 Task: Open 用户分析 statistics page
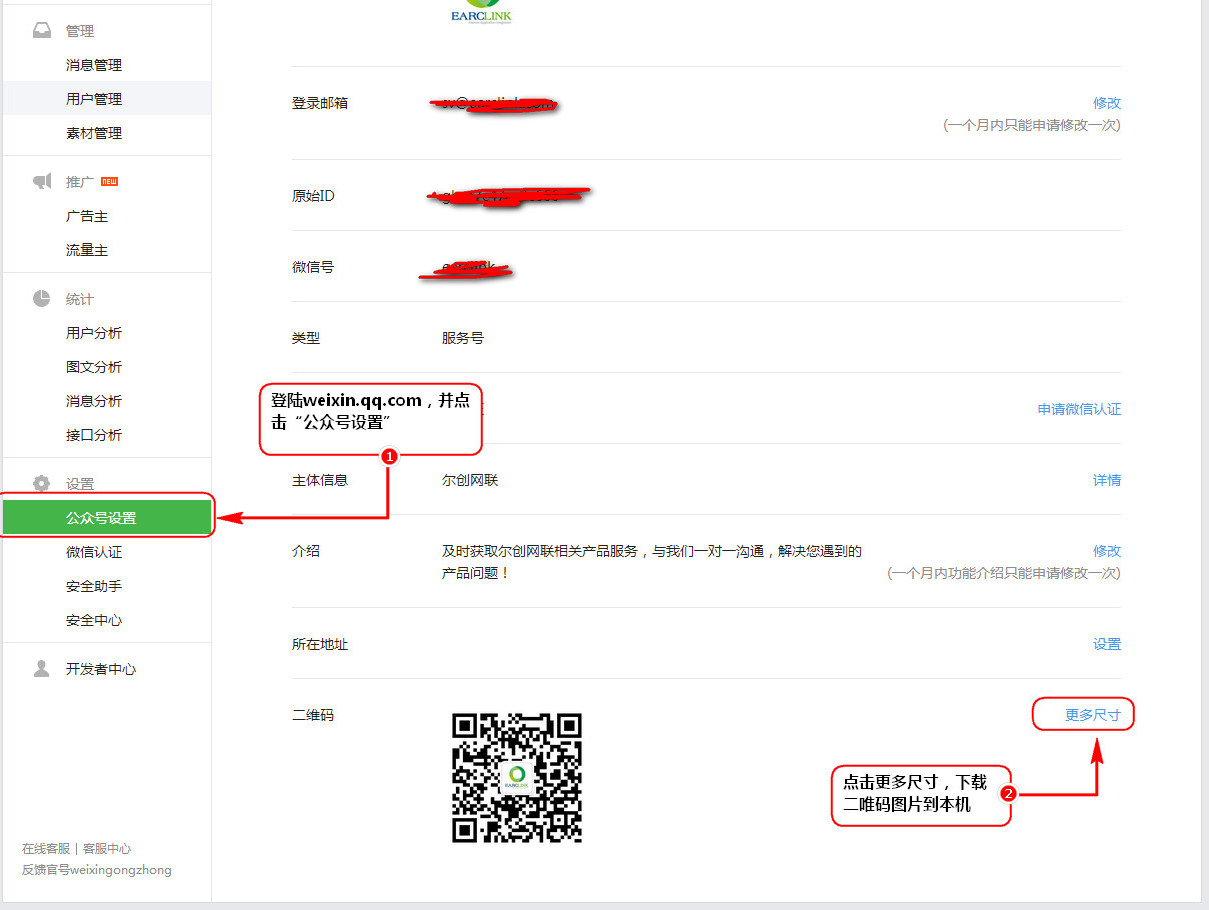click(x=94, y=333)
